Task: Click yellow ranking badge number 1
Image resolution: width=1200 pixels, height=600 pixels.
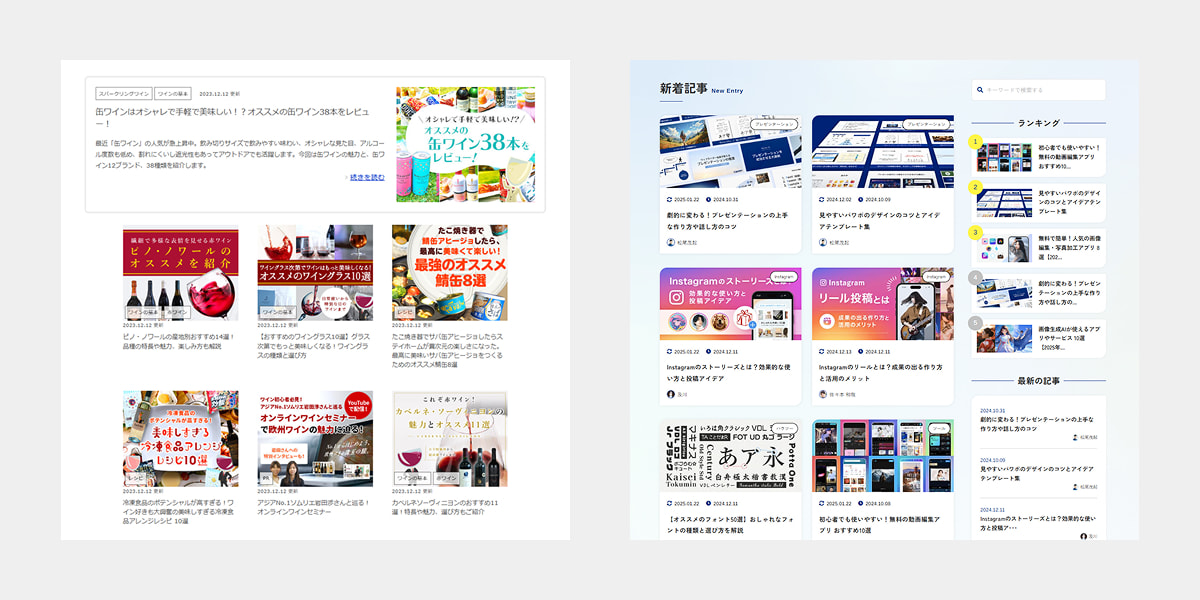Action: 974,141
